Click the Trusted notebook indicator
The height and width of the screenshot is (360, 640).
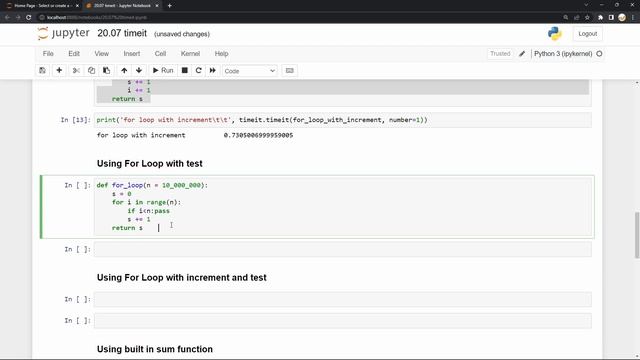(x=500, y=53)
